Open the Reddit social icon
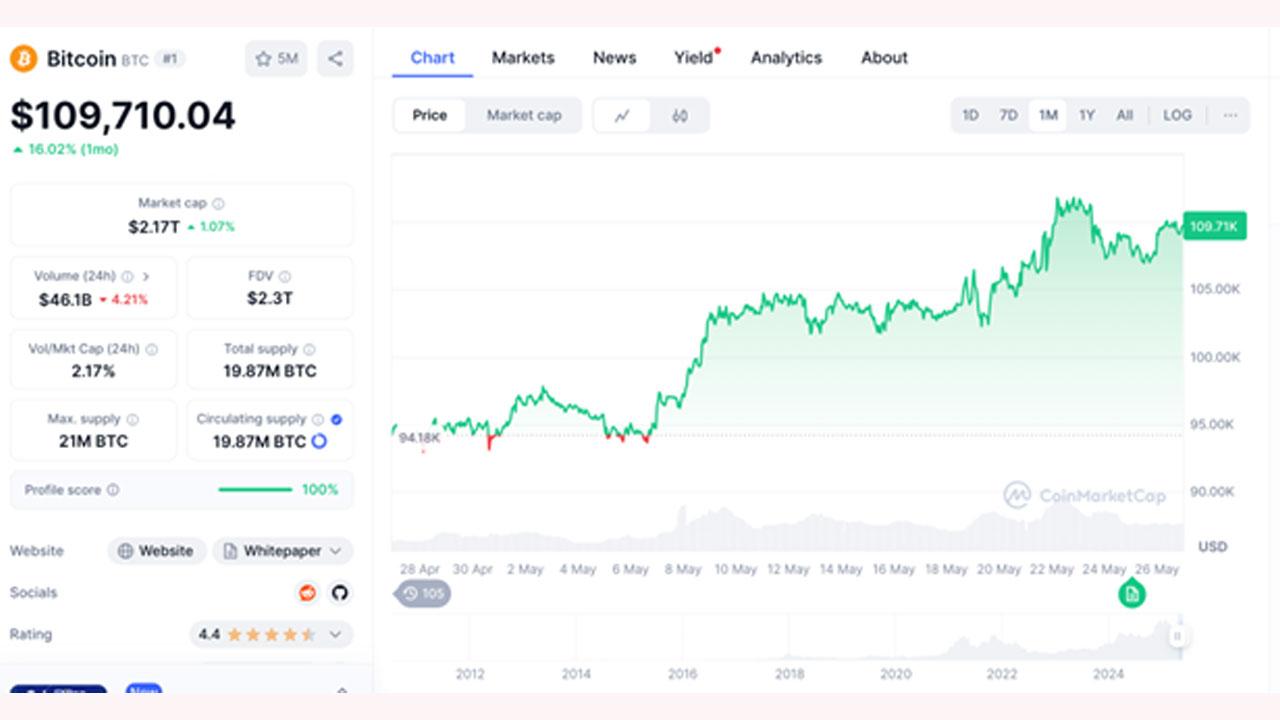1280x720 pixels. [307, 593]
